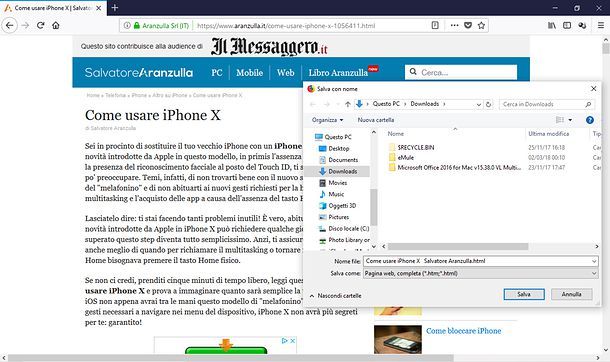Select the $RECYCLE.BIN folder
Viewport: 610px width, 362px height.
pyautogui.click(x=412, y=147)
